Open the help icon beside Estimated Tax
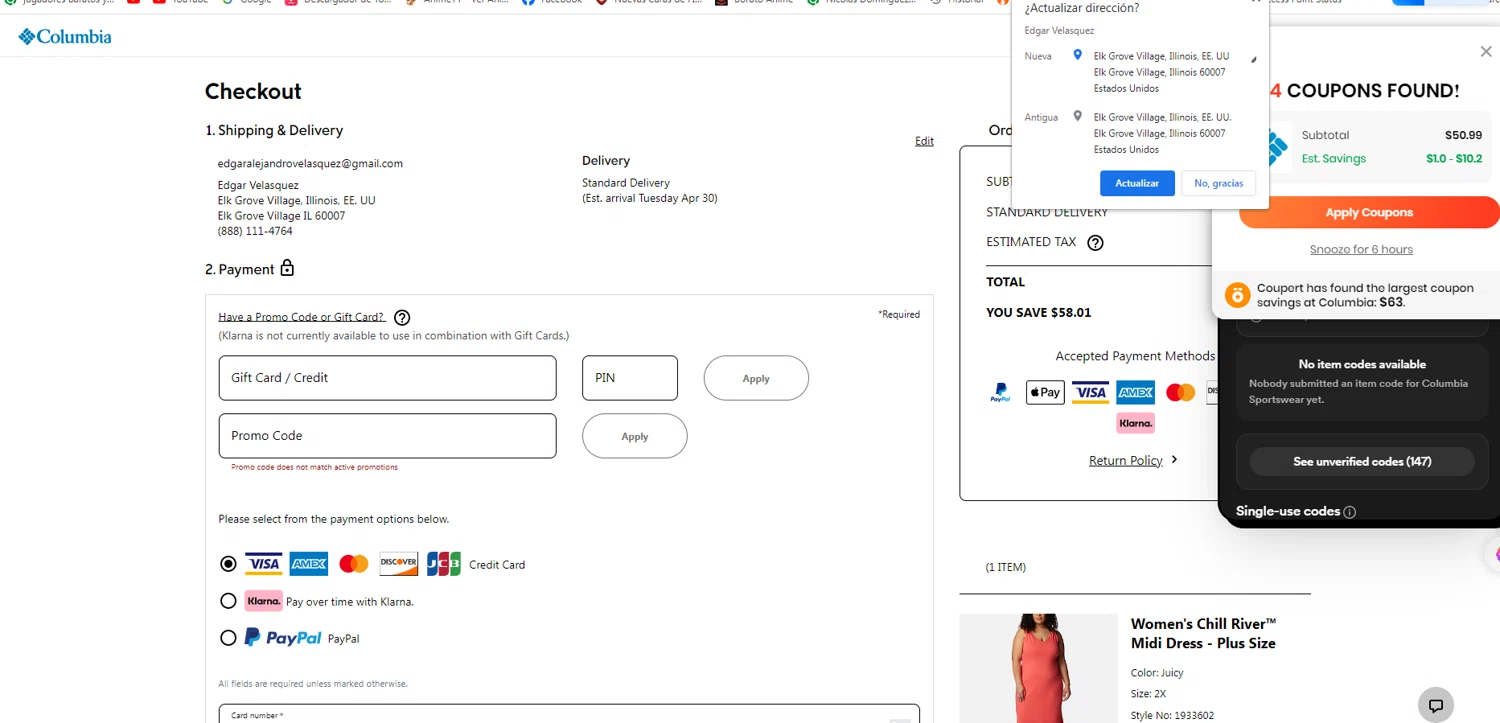This screenshot has width=1500, height=723. [1095, 242]
